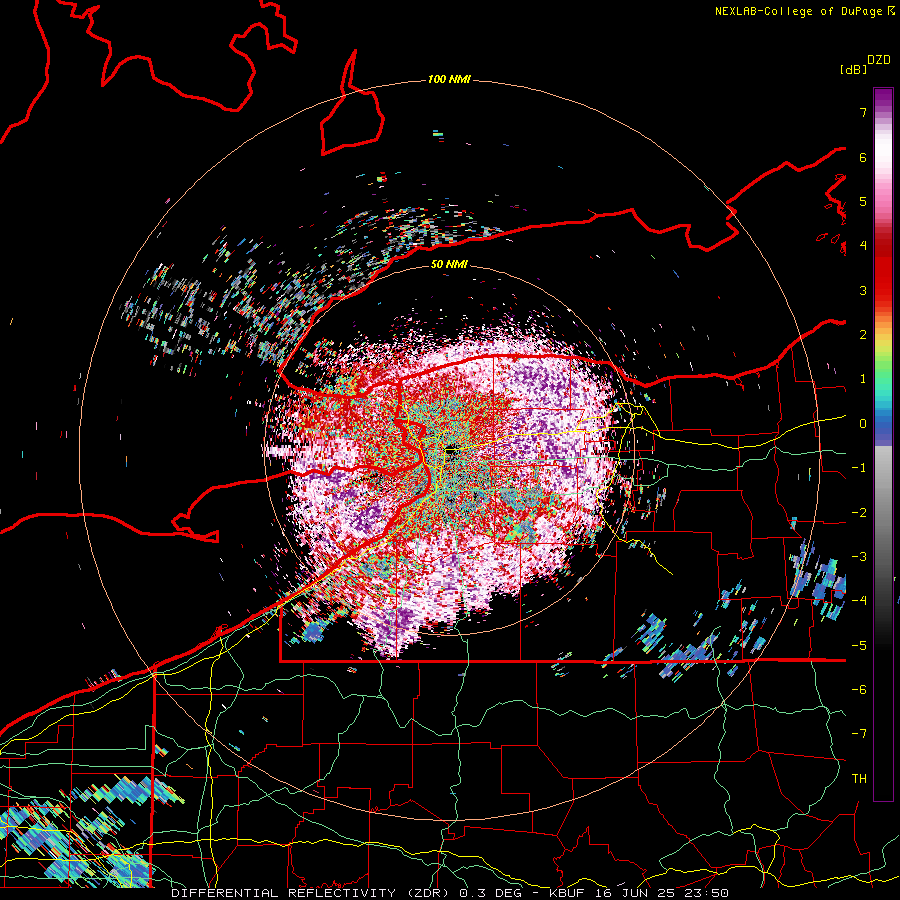Click the 1 dB value on color scale
Image resolution: width=900 pixels, height=900 pixels.
(863, 379)
